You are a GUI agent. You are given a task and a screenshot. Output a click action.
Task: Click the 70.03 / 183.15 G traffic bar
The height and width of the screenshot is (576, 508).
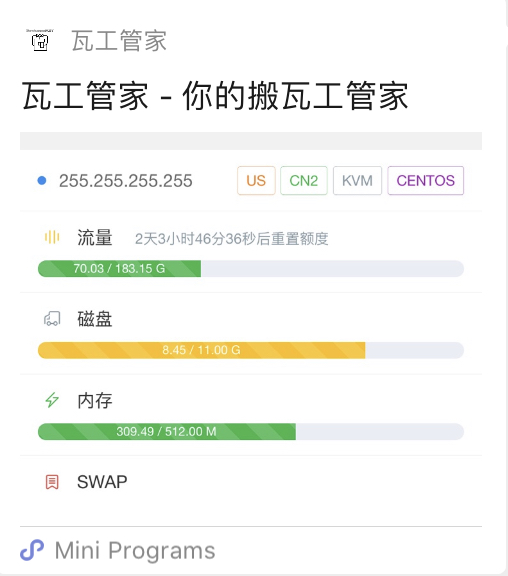[x=251, y=269]
